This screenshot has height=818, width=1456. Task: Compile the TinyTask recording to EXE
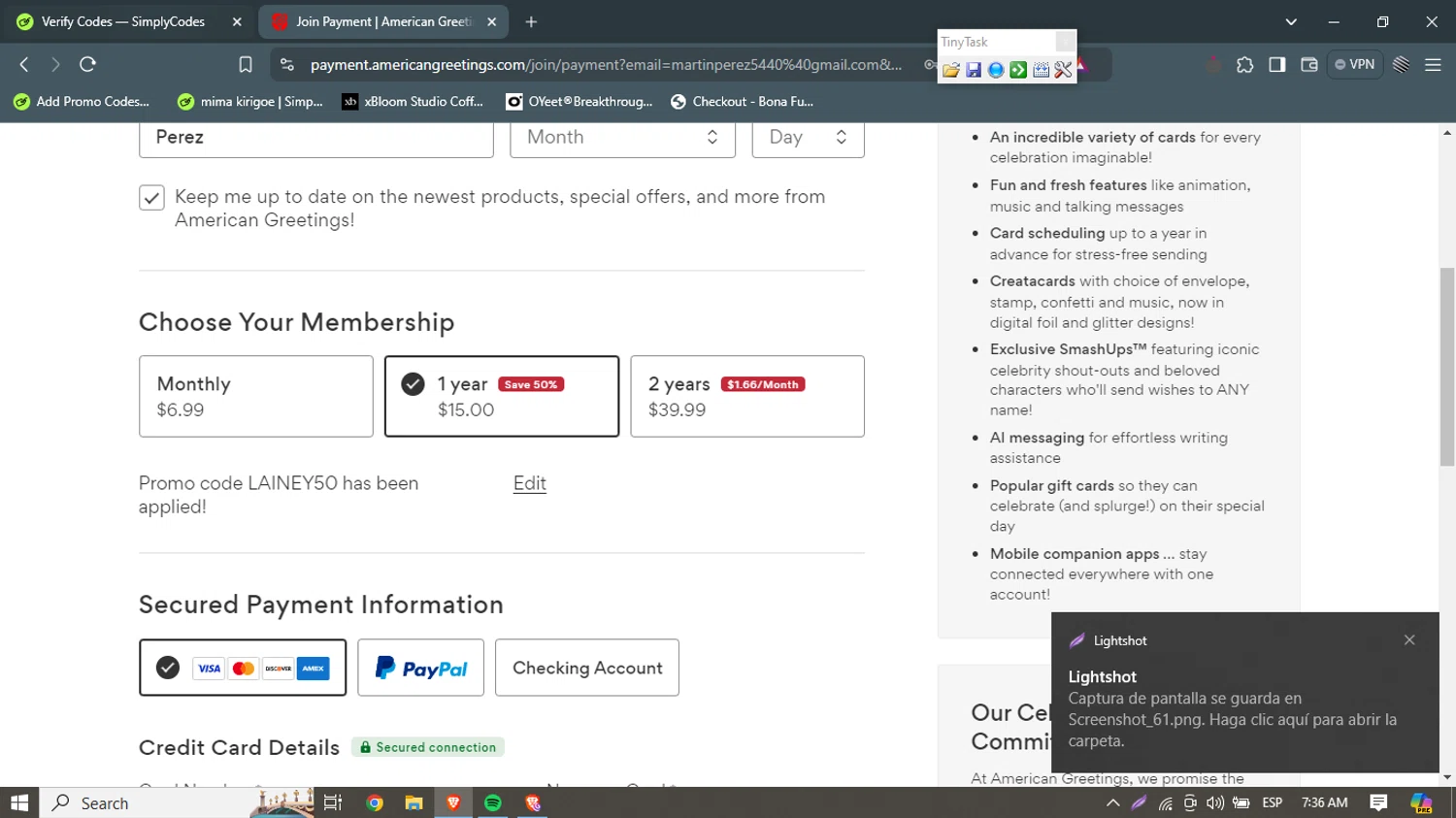click(x=1042, y=70)
